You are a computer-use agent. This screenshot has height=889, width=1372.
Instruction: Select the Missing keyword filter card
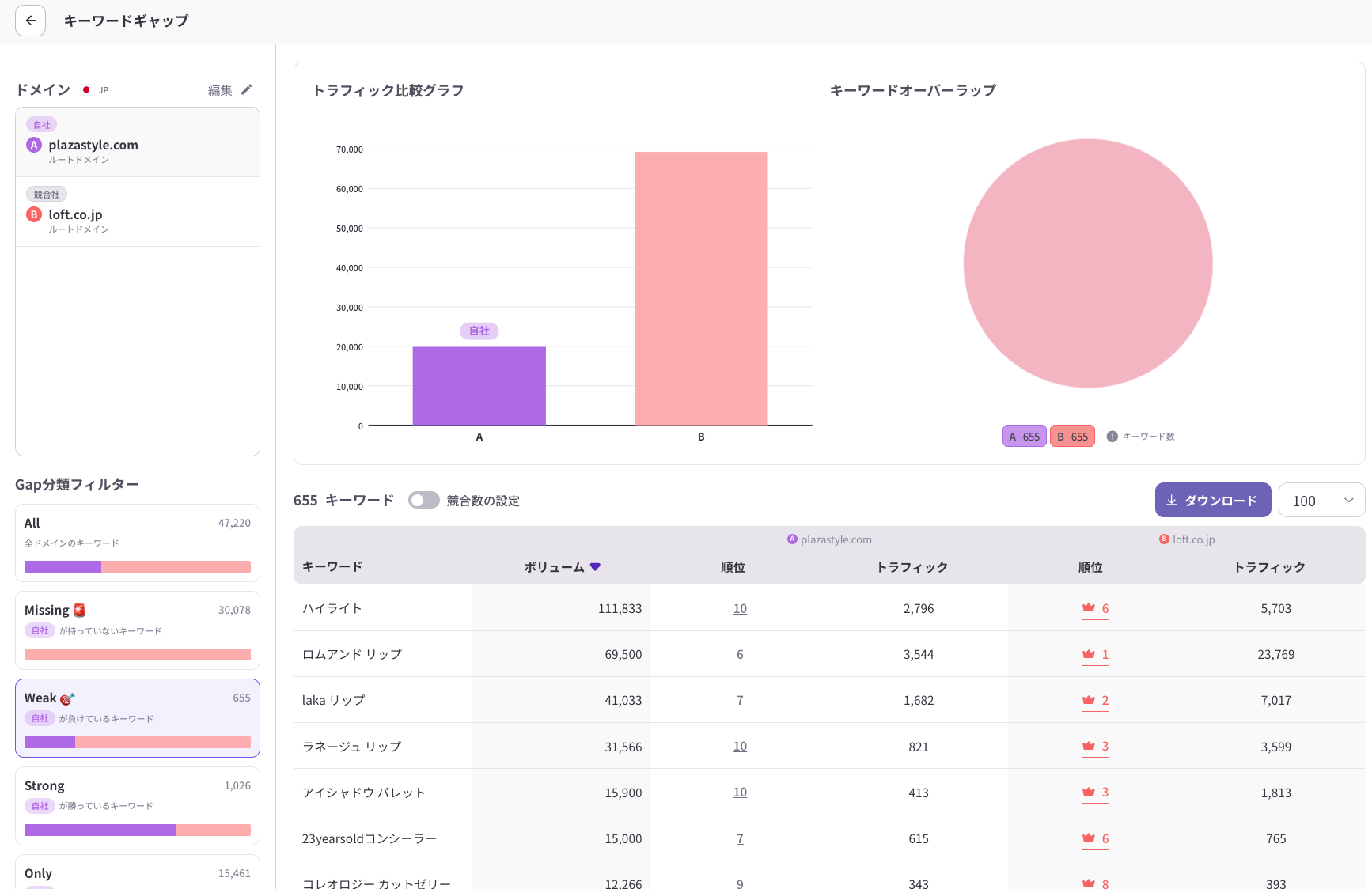[137, 630]
